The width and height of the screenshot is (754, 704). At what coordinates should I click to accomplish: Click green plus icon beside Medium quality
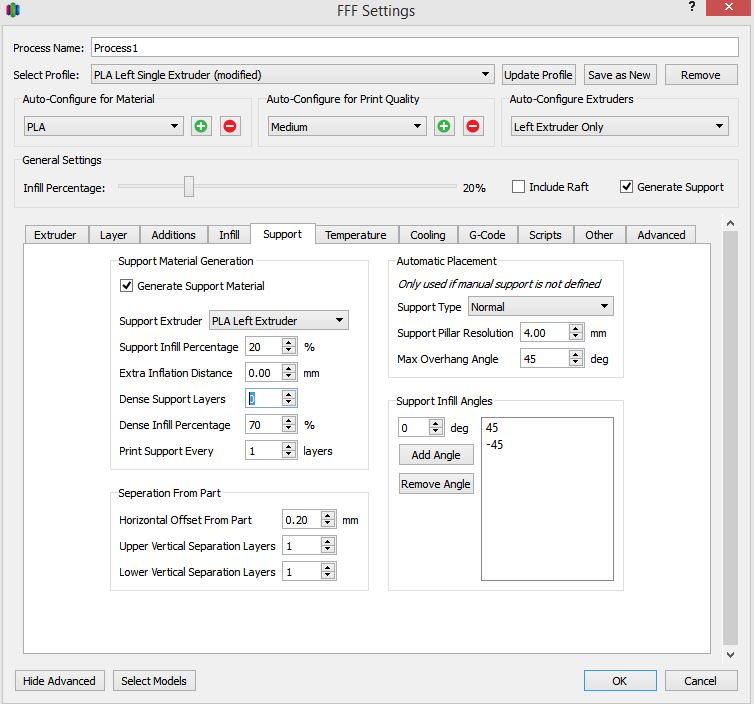(x=444, y=127)
